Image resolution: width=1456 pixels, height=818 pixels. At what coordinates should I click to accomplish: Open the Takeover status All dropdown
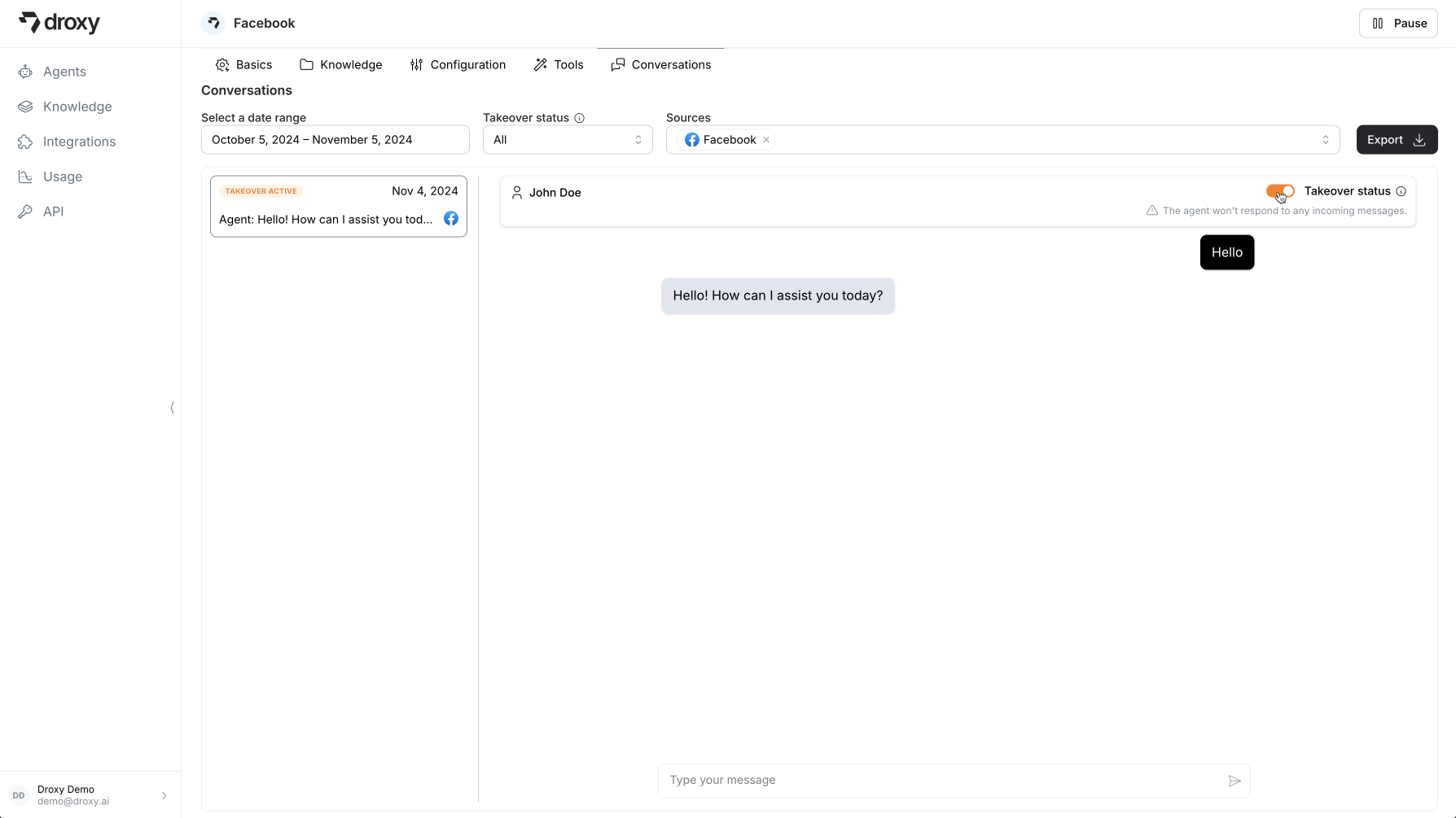(x=568, y=140)
